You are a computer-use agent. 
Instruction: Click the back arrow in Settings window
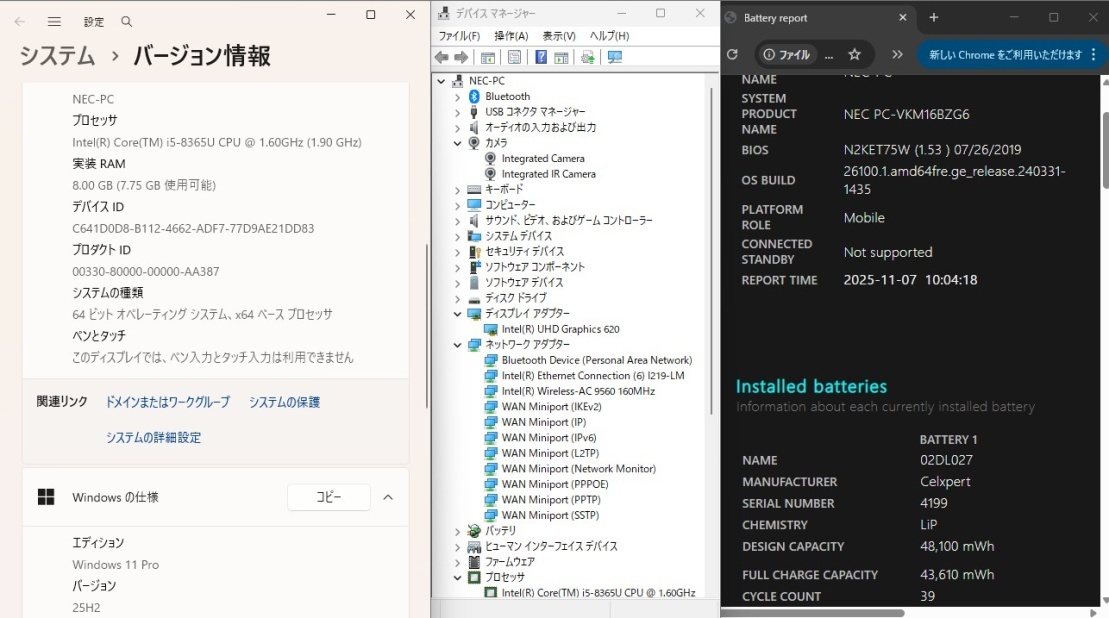[x=21, y=21]
